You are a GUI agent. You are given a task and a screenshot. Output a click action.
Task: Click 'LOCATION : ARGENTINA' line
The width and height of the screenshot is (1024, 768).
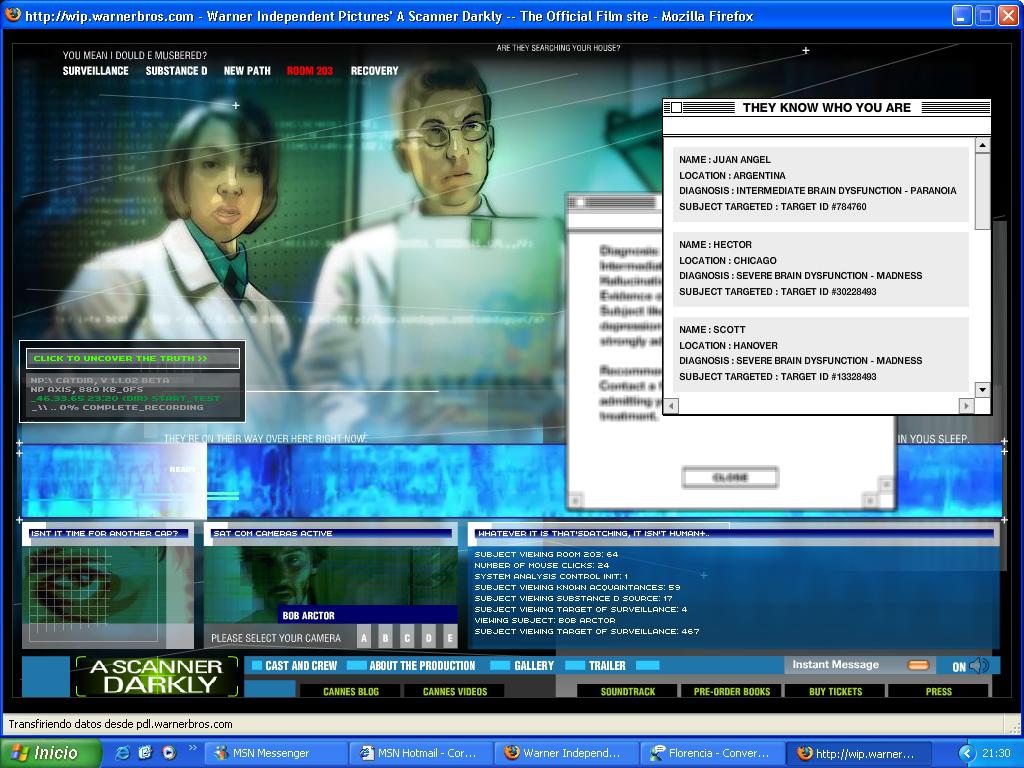coord(732,175)
